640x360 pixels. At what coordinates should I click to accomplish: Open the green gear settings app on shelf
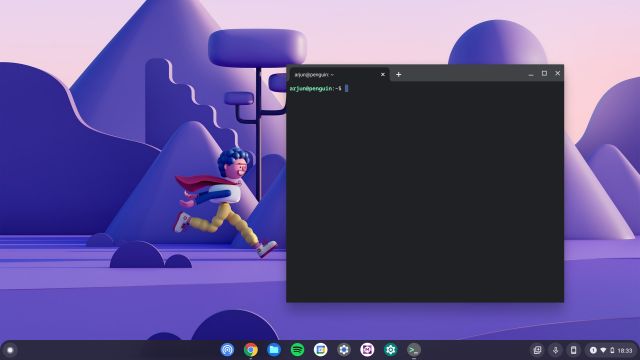[x=390, y=350]
